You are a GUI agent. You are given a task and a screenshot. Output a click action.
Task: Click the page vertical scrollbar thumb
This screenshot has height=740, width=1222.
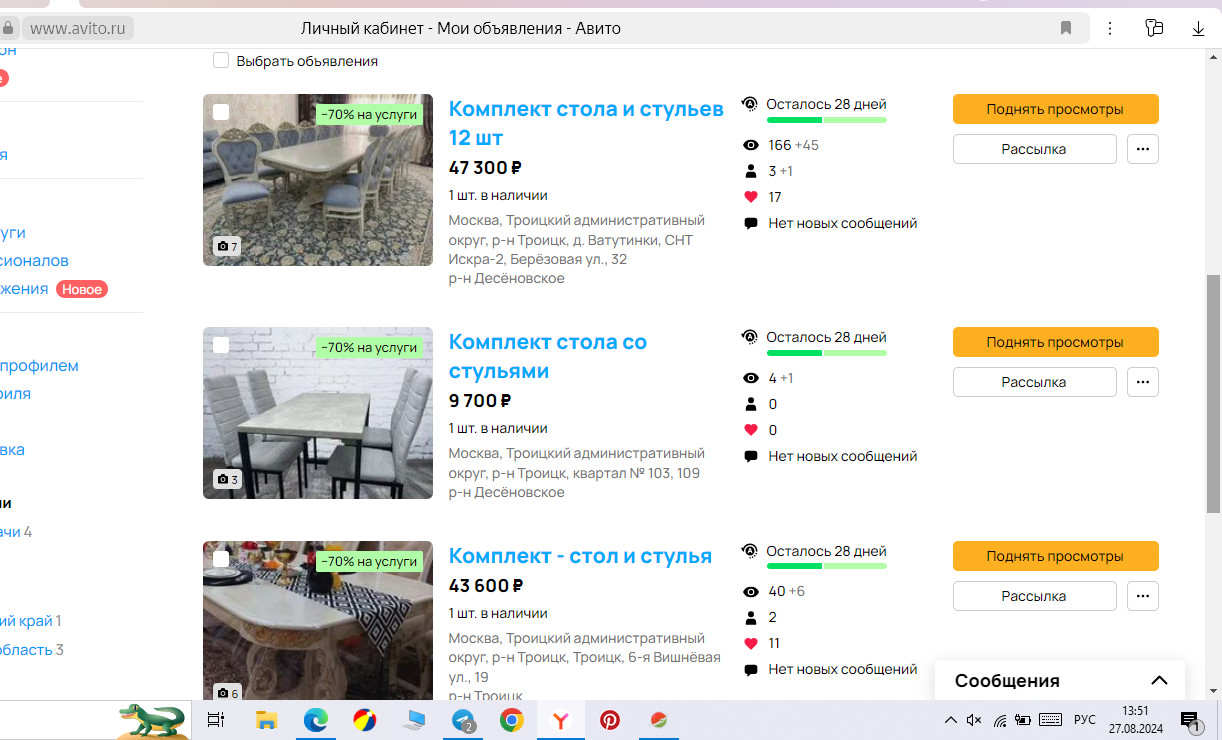tap(1214, 394)
